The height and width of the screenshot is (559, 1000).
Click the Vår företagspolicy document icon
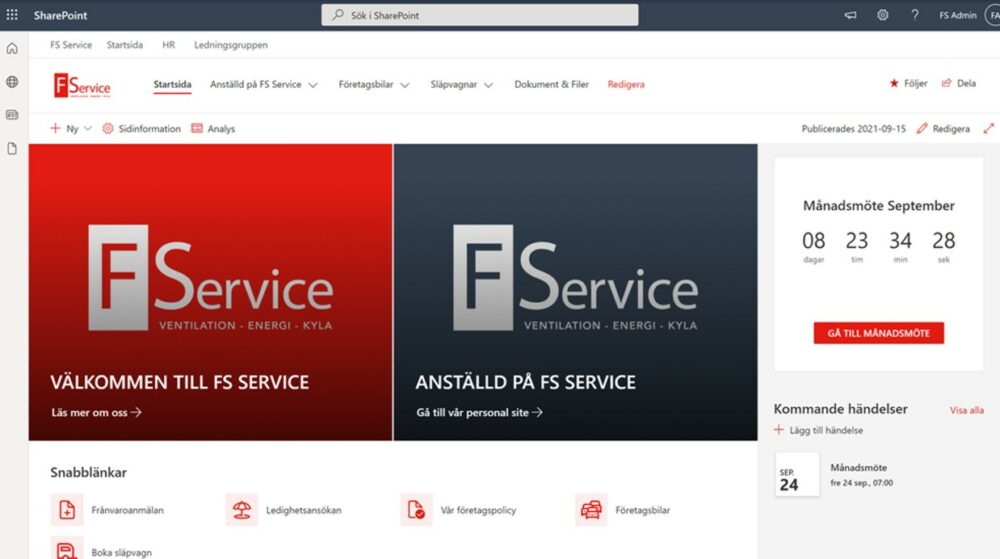coord(416,509)
